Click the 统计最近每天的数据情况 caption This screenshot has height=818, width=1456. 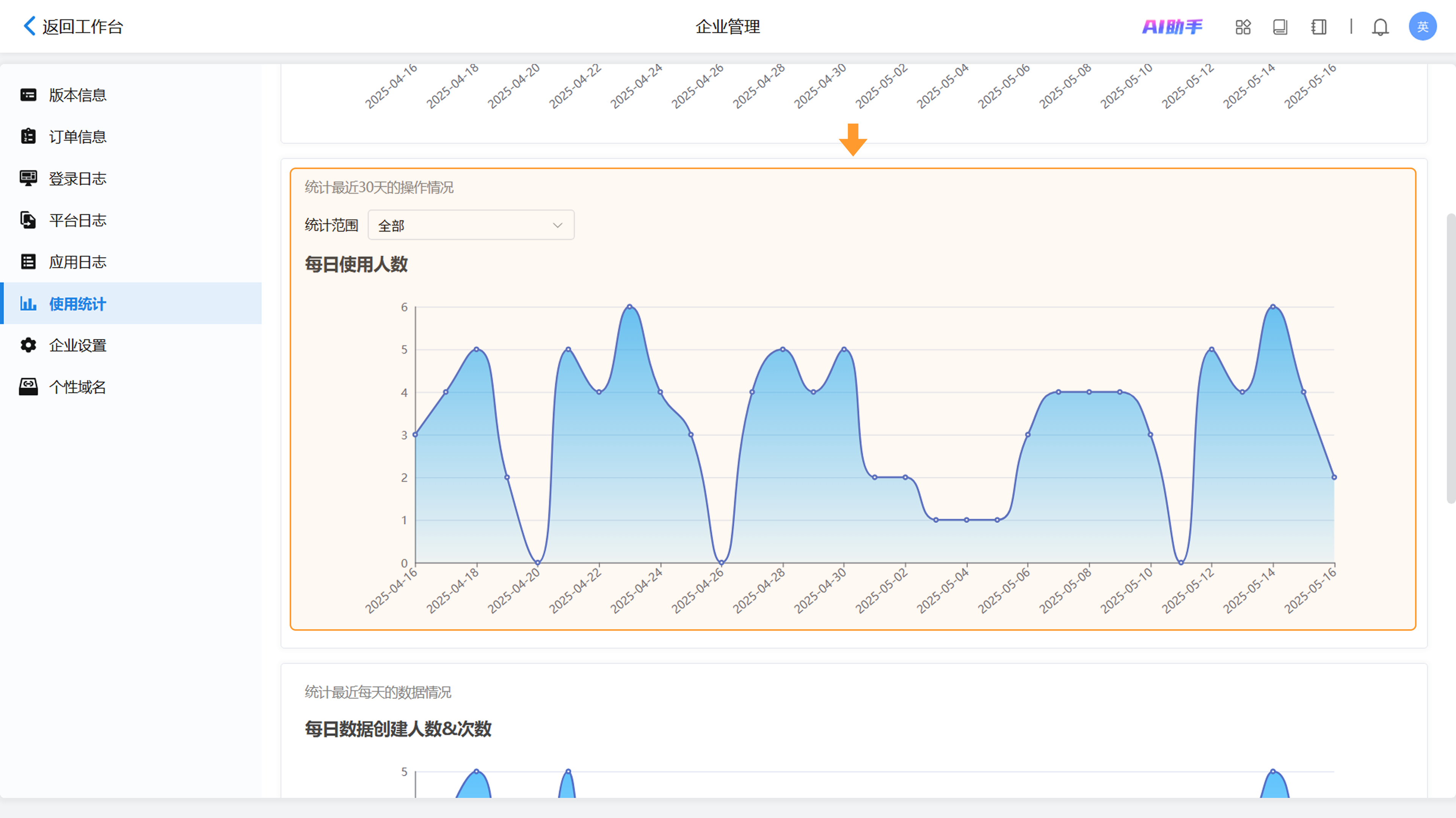378,693
